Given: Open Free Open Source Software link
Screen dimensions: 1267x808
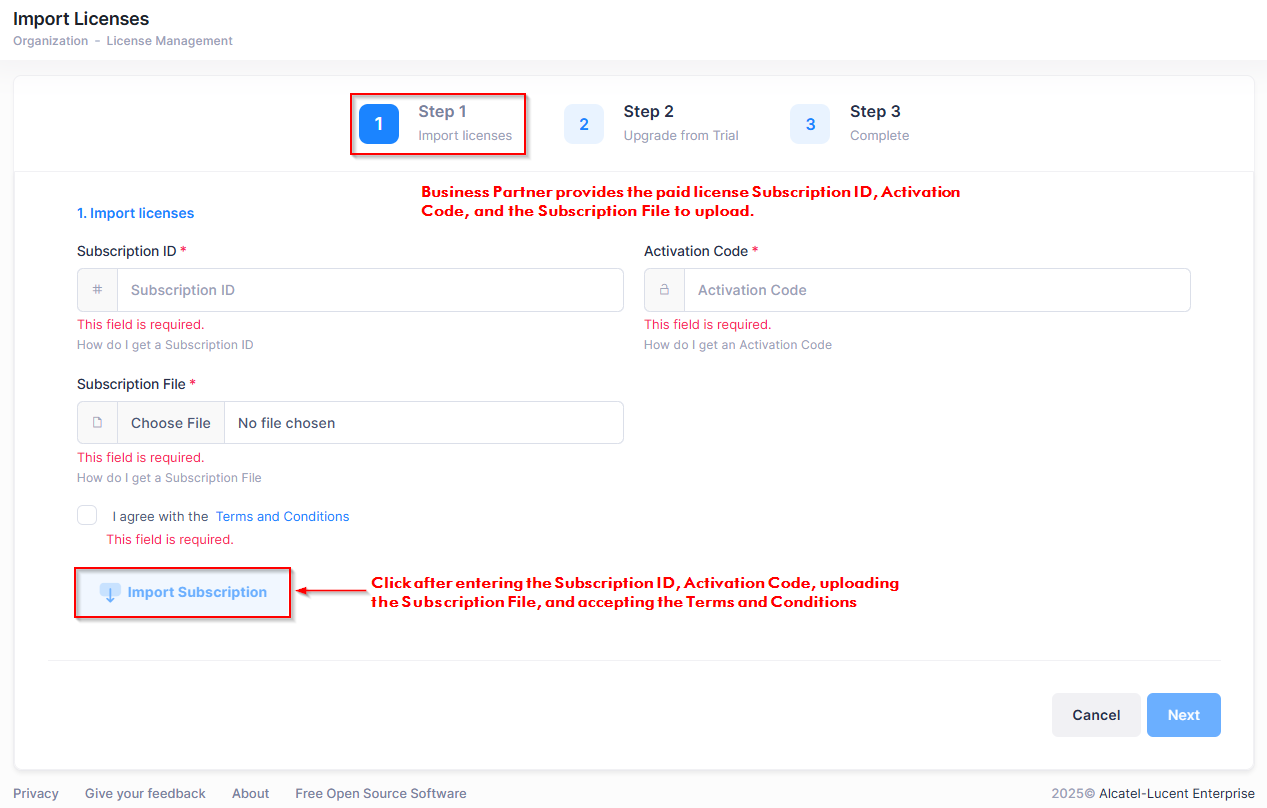Looking at the screenshot, I should (380, 794).
